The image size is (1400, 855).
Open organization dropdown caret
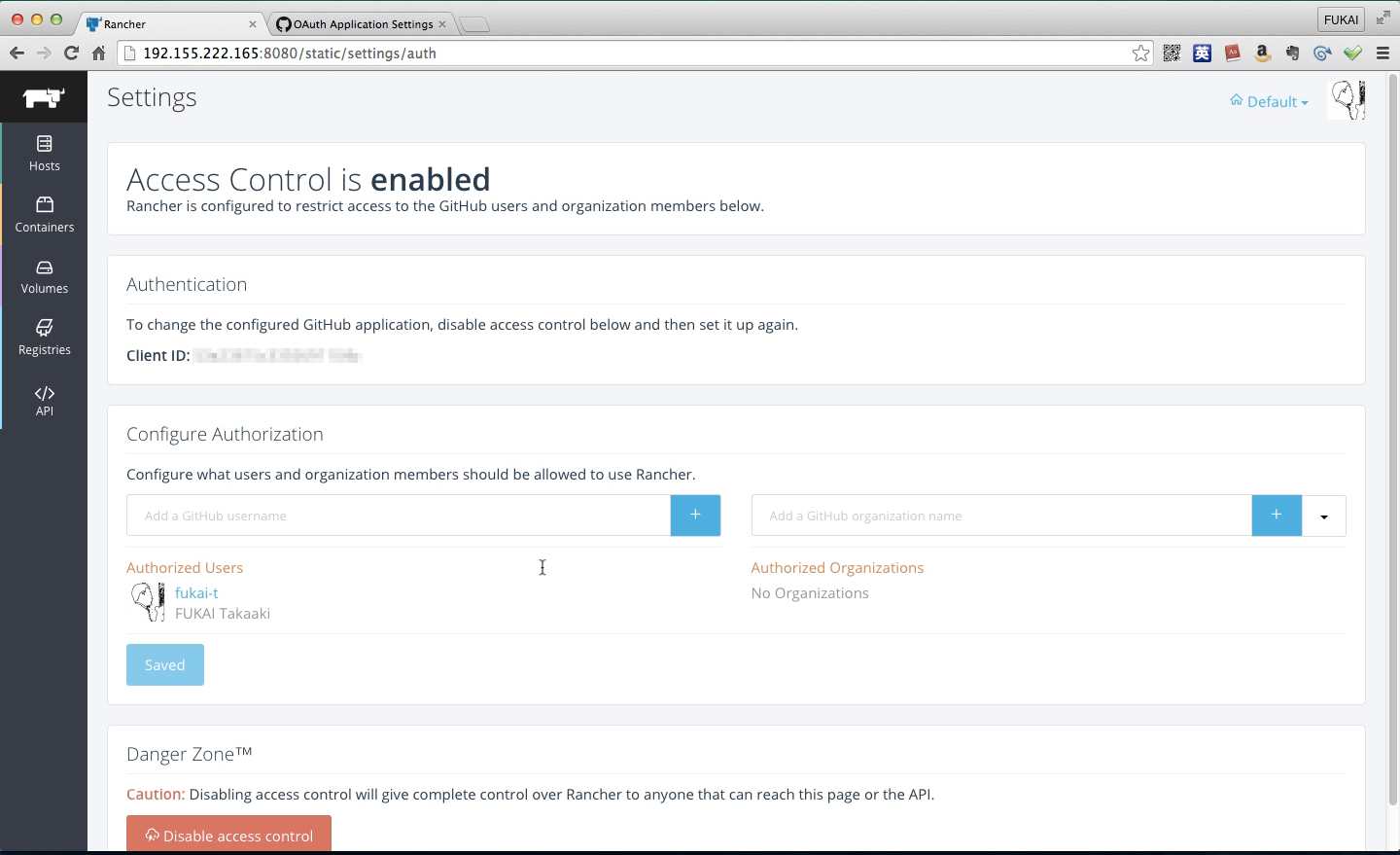click(x=1324, y=517)
